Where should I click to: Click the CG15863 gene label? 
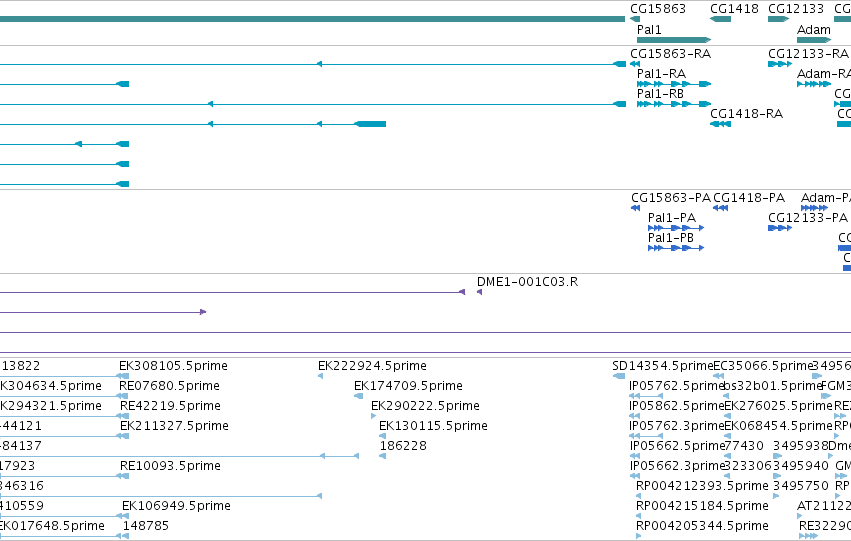(x=658, y=9)
